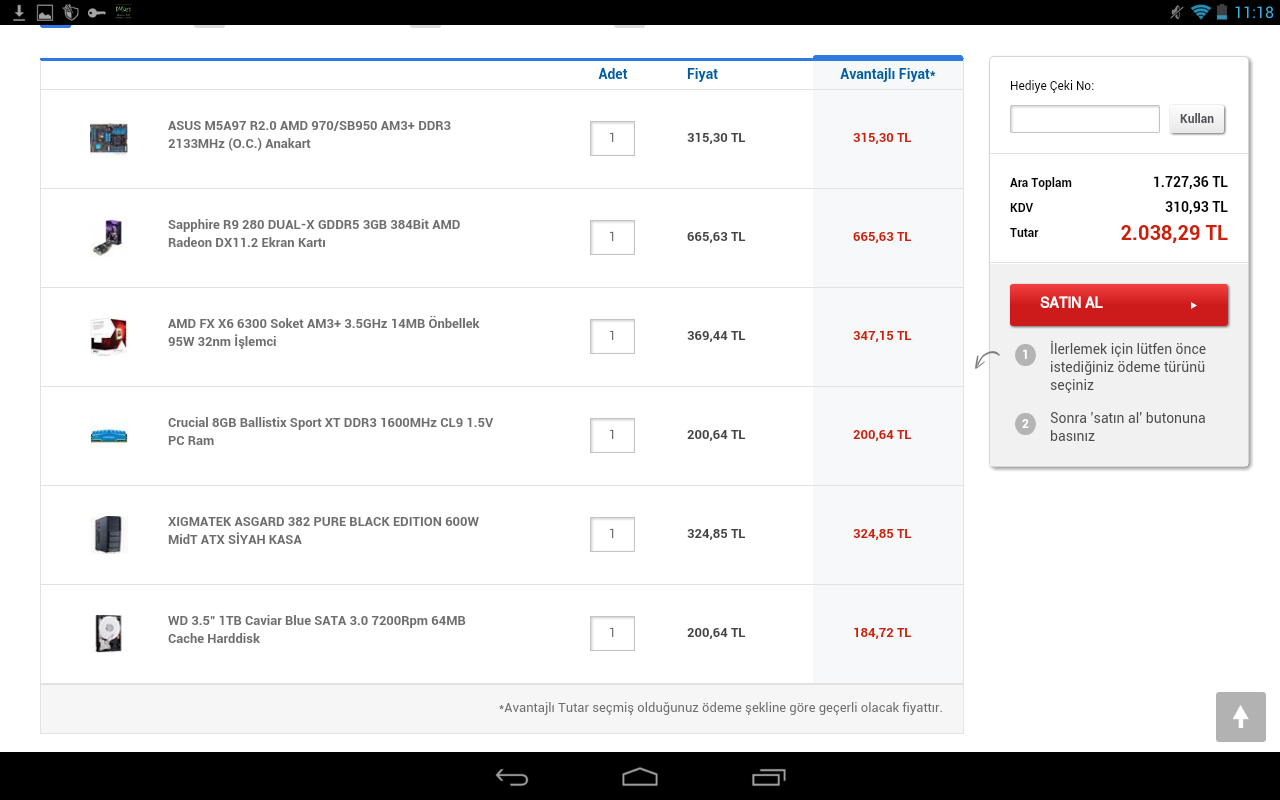Tap the scroll-to-top arrow button
Image resolution: width=1280 pixels, height=800 pixels.
point(1241,717)
